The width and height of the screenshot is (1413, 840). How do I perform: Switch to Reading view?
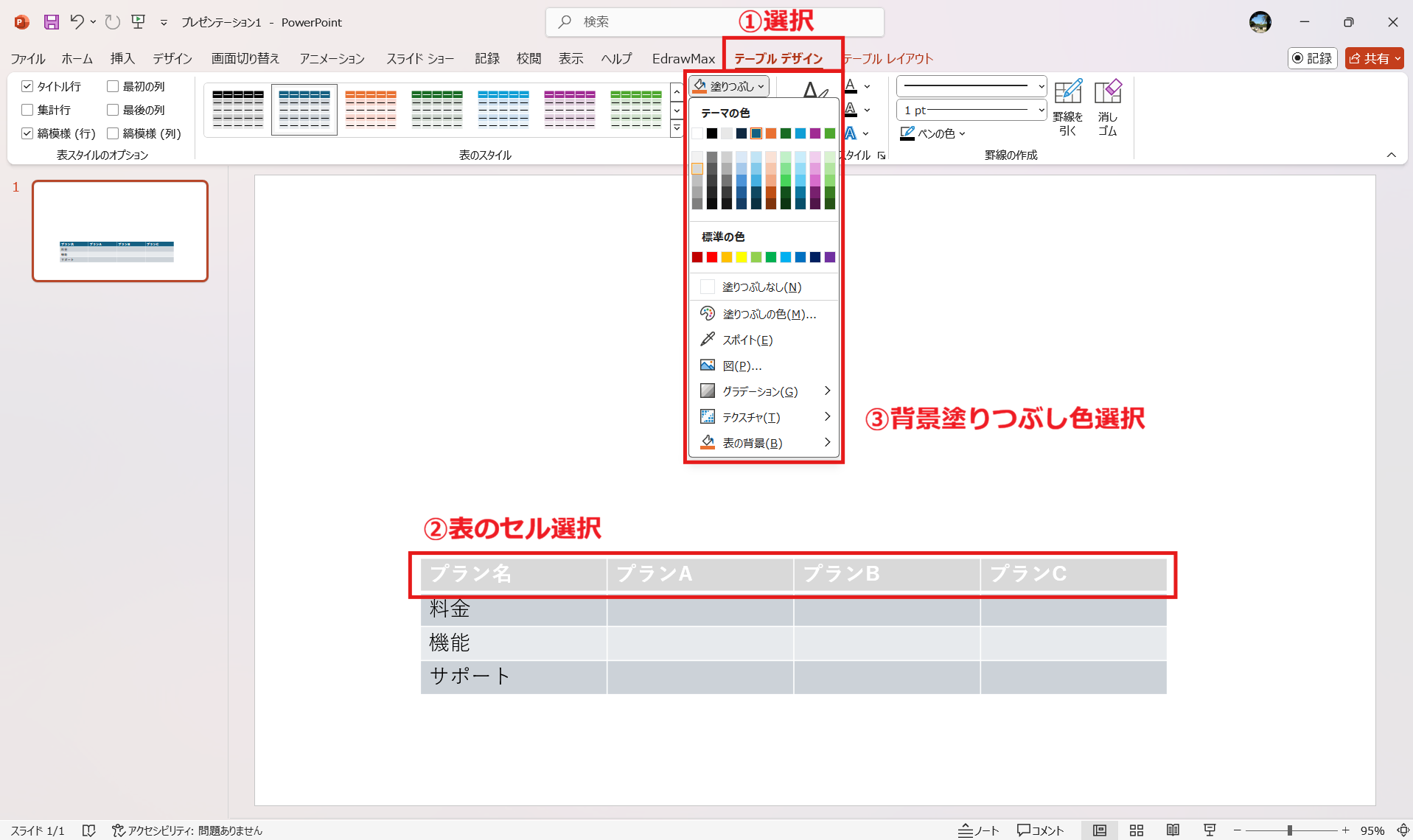tap(1173, 830)
